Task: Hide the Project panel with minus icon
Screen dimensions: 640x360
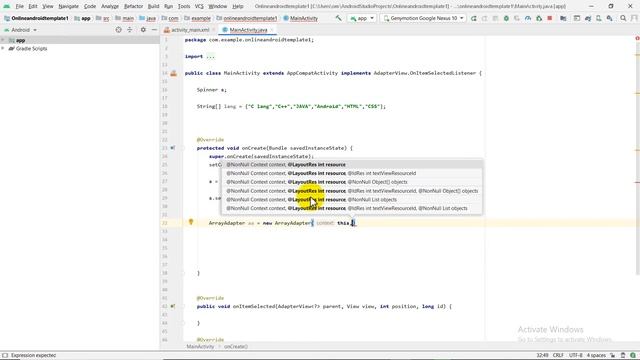Action: pyautogui.click(x=154, y=30)
